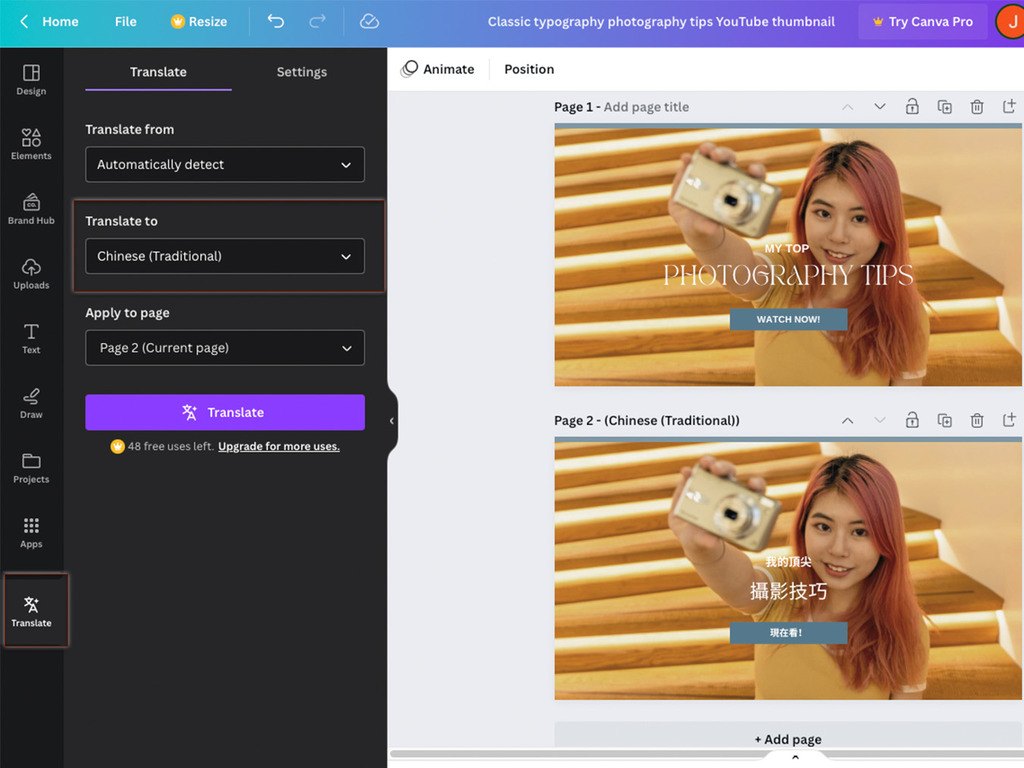
Task: Click the Upgrade for more uses link
Action: click(x=278, y=446)
